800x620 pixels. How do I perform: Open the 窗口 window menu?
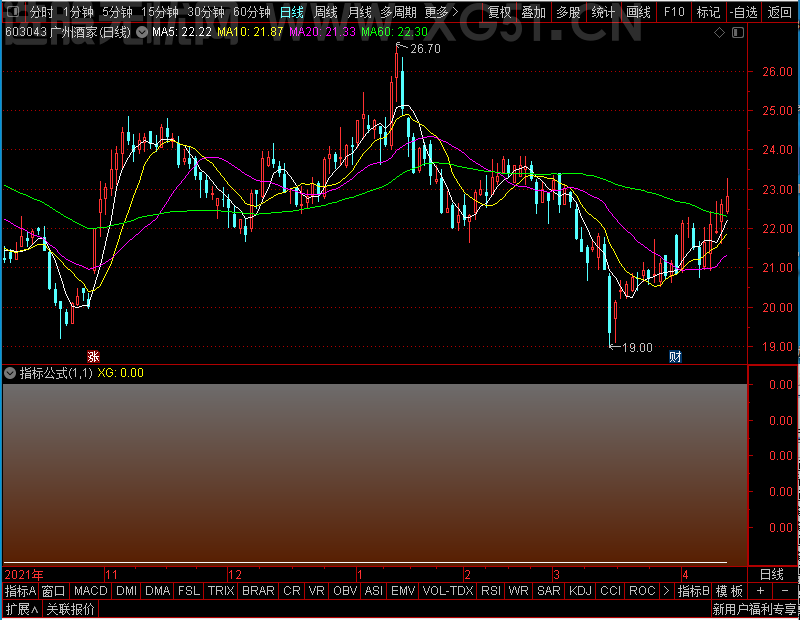tap(54, 591)
